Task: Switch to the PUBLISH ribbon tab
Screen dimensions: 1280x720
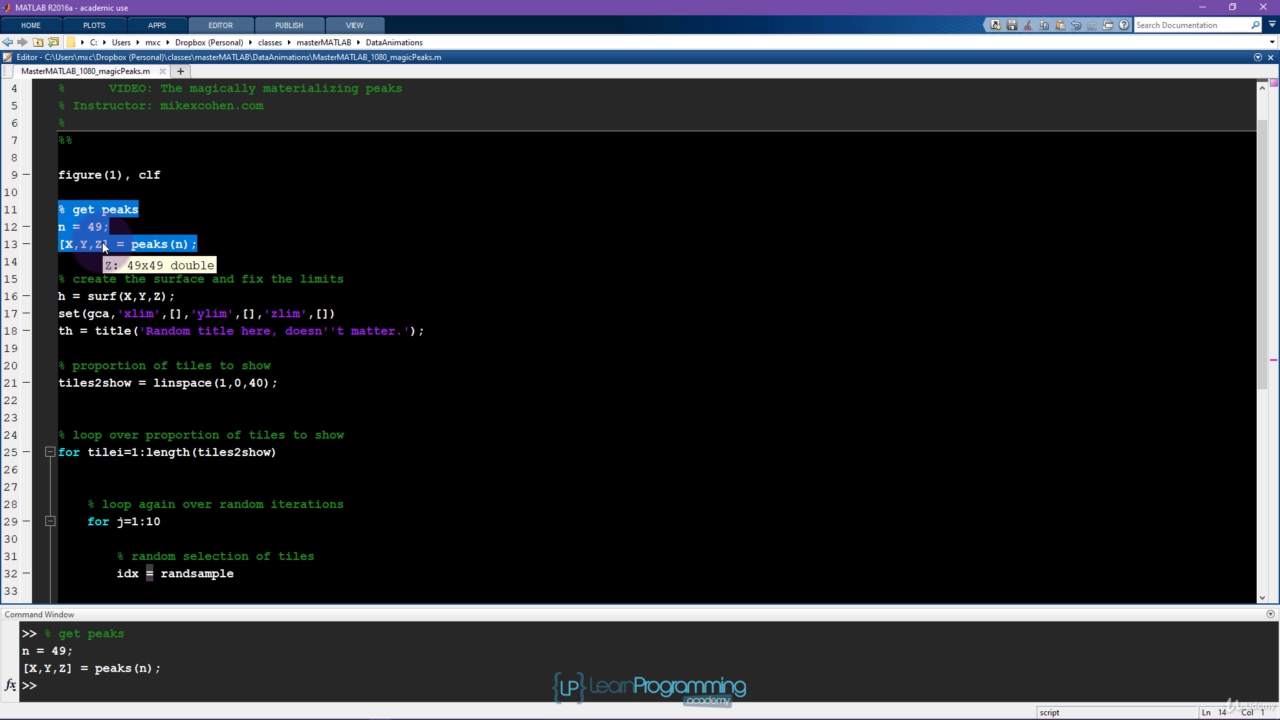Action: 289,25
